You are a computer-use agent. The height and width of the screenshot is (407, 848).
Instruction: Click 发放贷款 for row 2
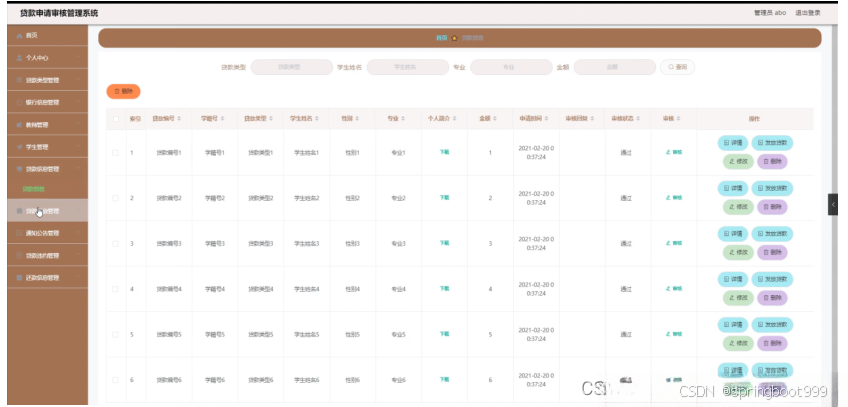[772, 189]
